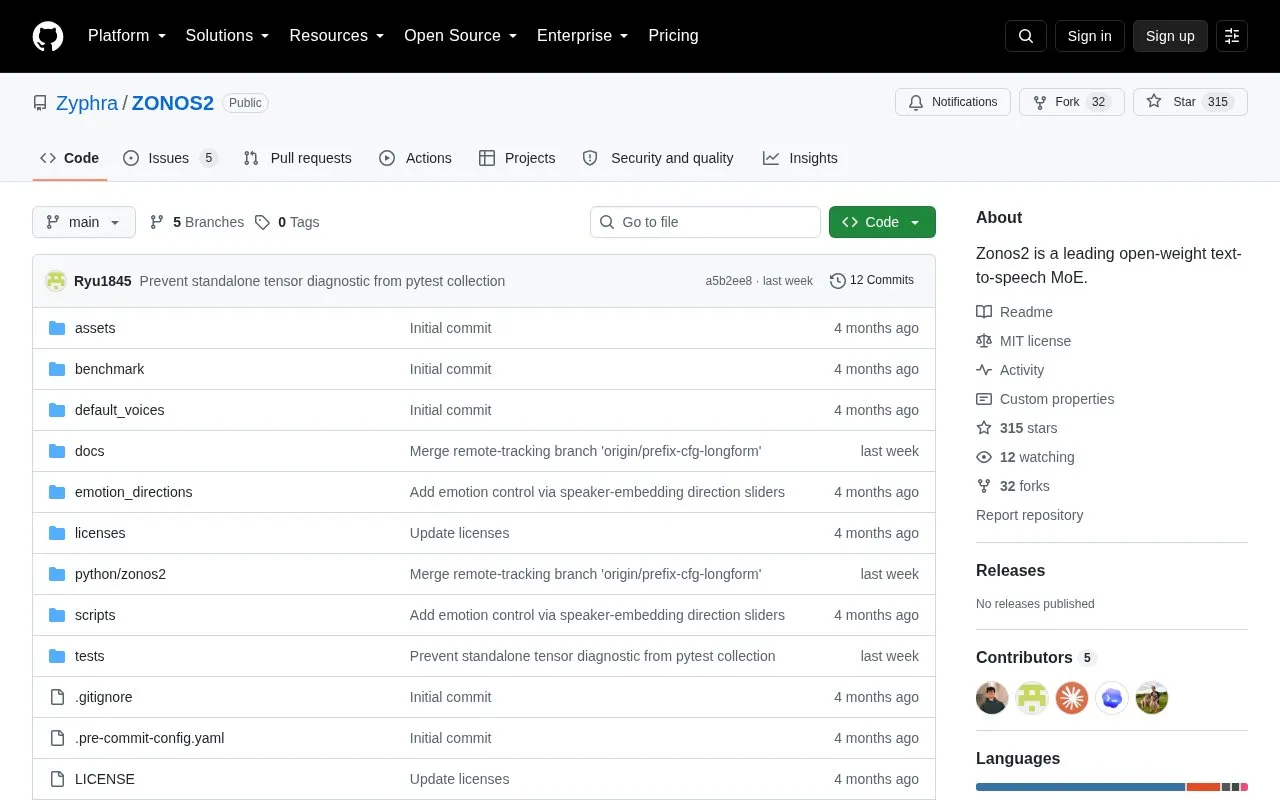Open Custom properties link

pyautogui.click(x=1057, y=399)
